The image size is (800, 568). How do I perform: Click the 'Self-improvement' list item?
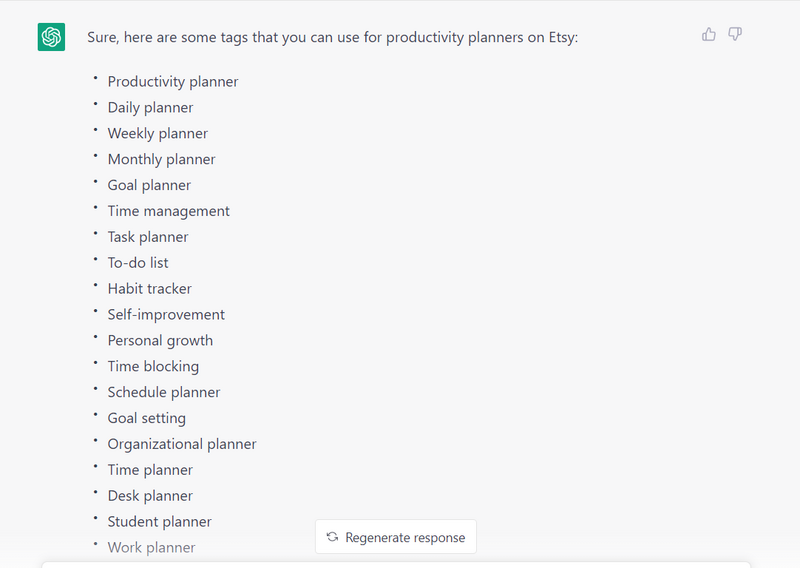point(166,315)
